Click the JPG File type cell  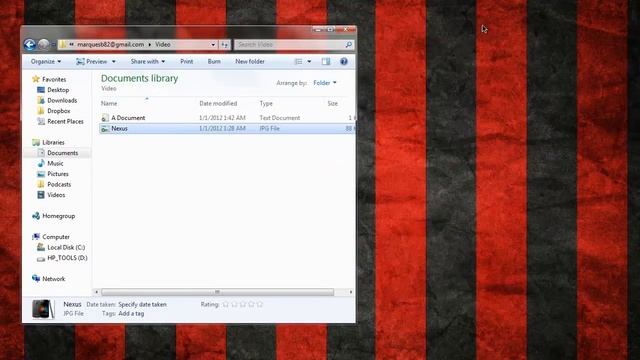(x=269, y=129)
